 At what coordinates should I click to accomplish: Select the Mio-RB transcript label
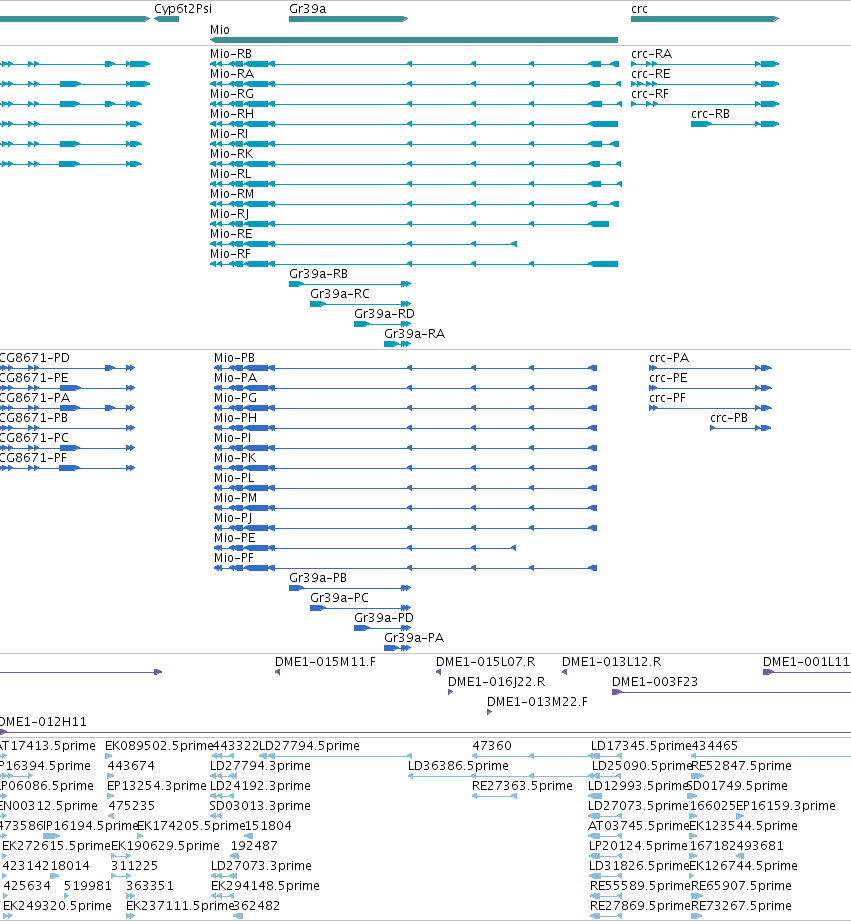coord(231,54)
